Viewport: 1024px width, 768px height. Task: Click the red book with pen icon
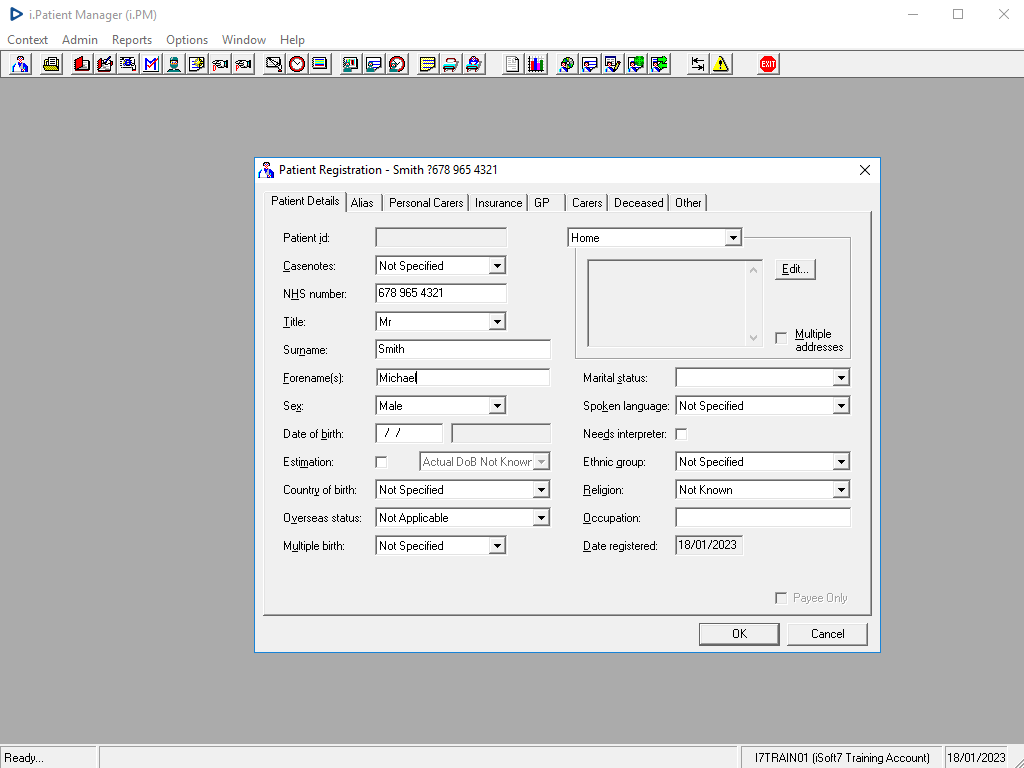coord(104,64)
